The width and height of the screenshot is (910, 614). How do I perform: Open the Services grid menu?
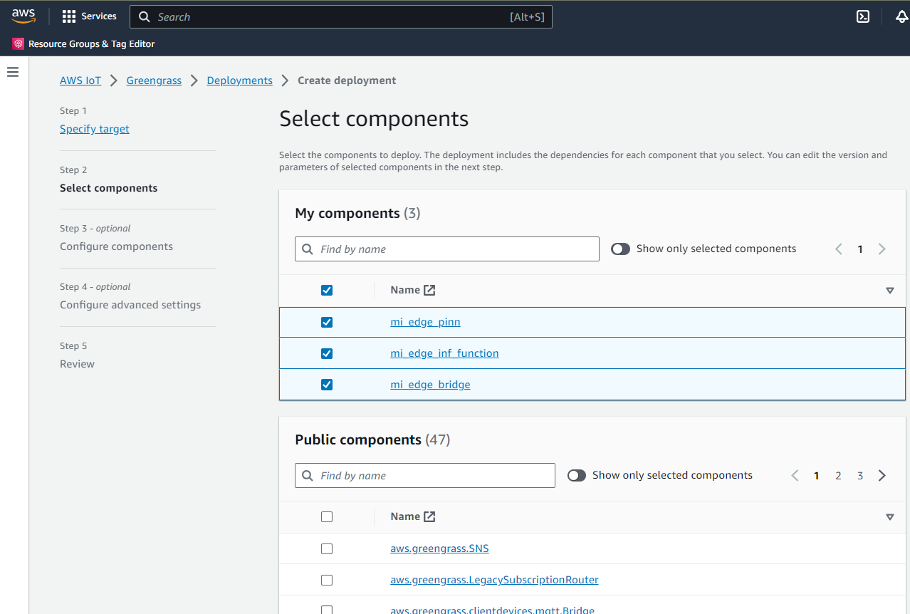tap(69, 17)
